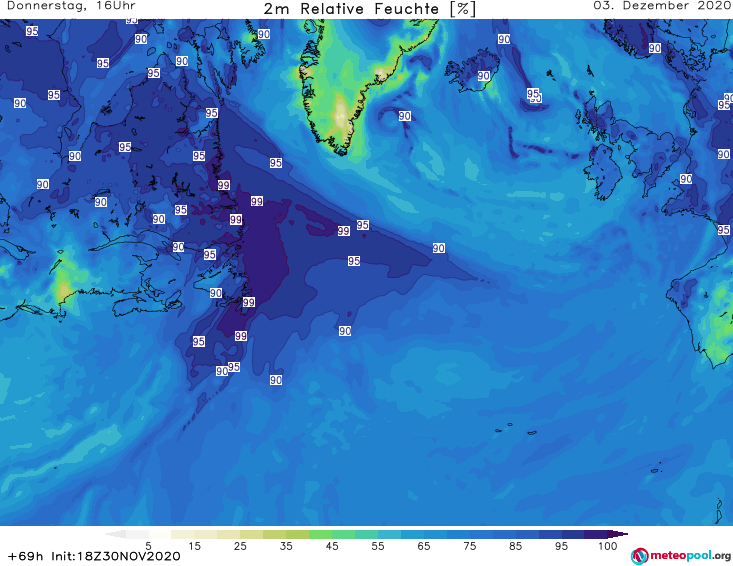
Task: Click the 55 tick label on color scale
Action: [x=378, y=546]
